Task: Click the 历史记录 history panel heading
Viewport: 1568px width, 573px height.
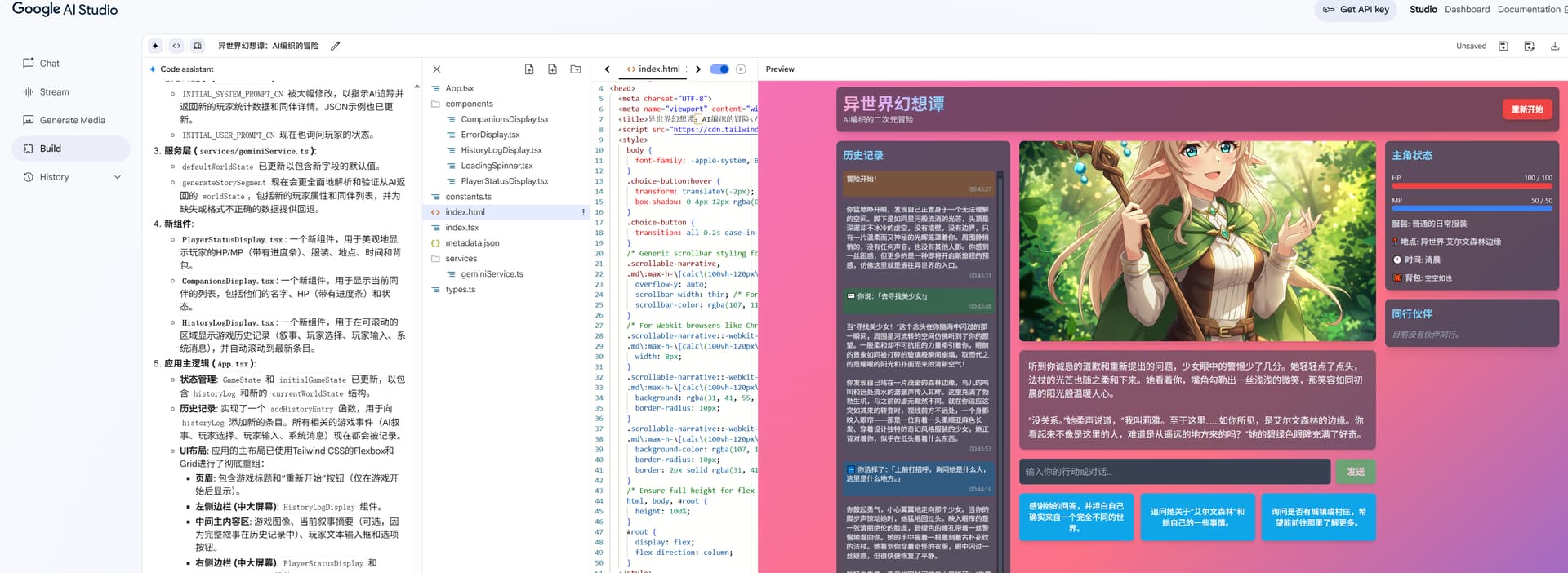Action: [863, 155]
